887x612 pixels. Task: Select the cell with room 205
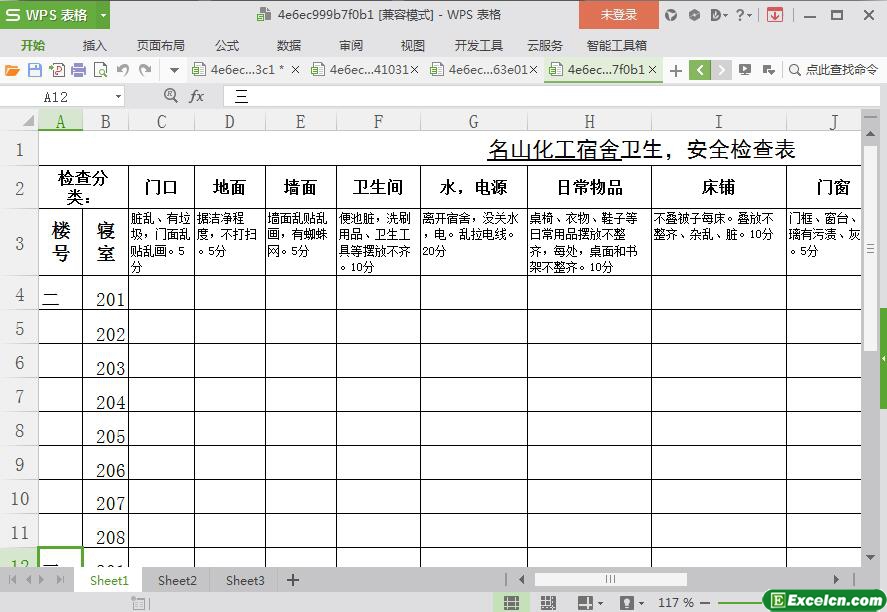106,429
